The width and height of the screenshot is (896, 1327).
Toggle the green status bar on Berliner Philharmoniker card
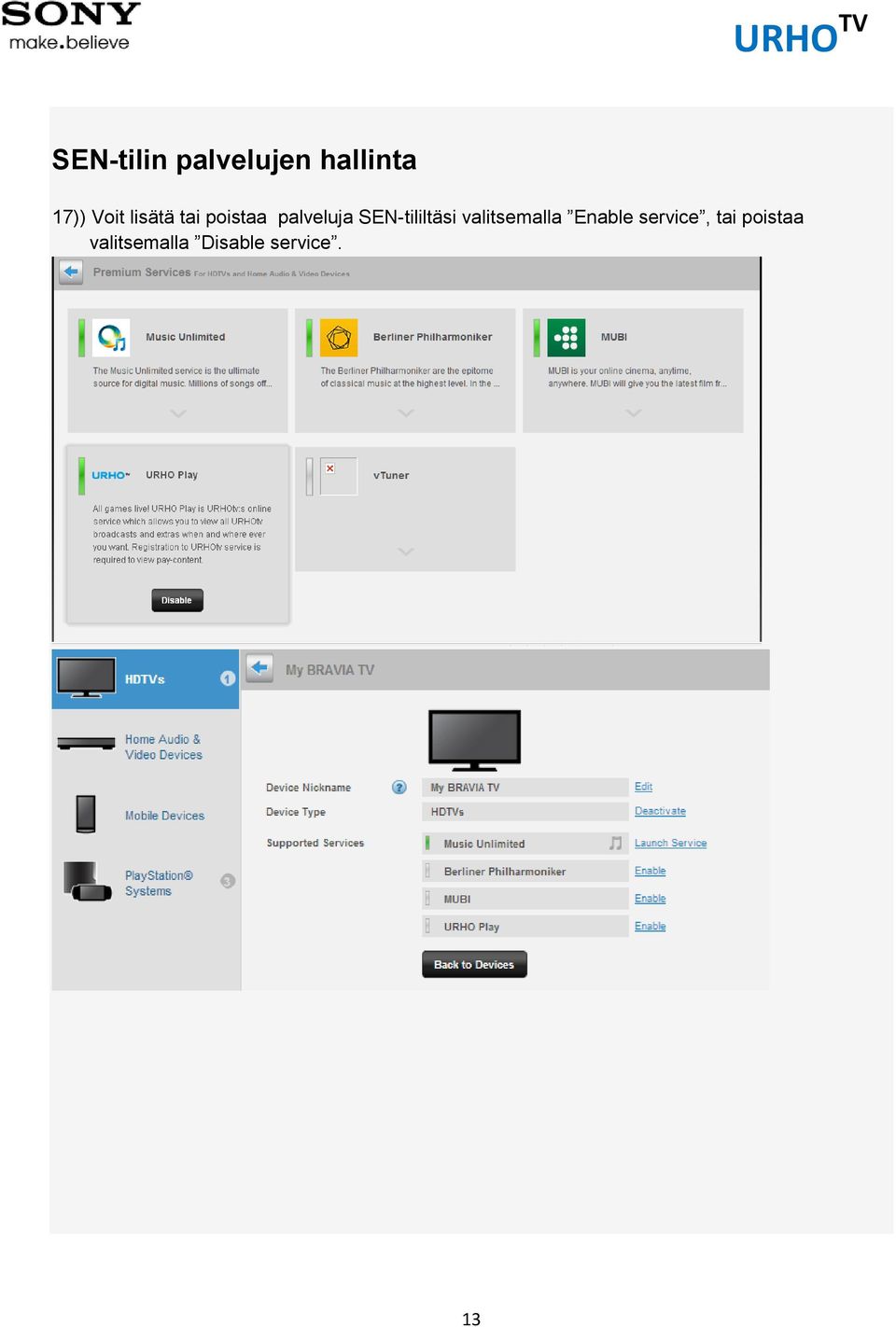coord(309,338)
